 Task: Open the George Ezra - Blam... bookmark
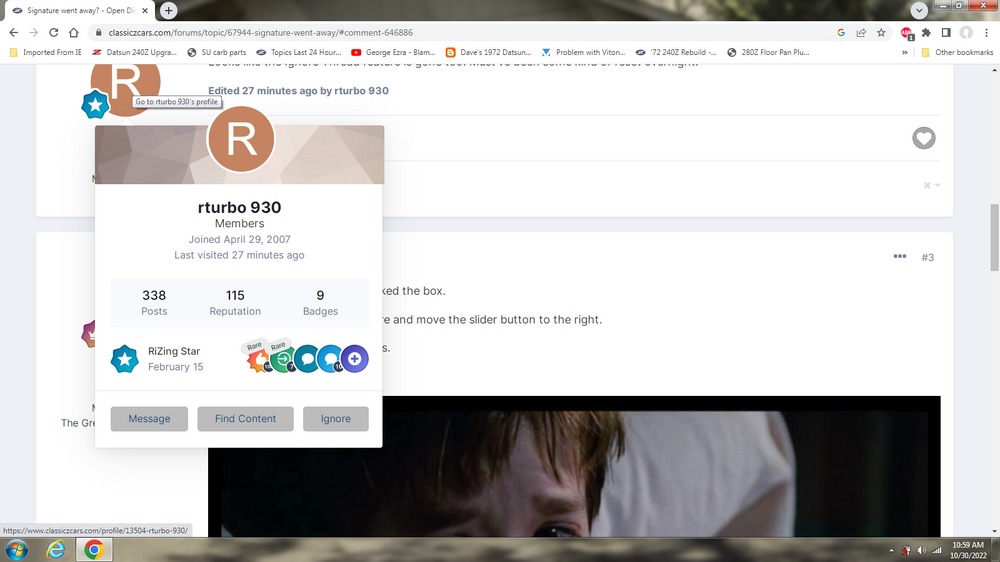[393, 52]
